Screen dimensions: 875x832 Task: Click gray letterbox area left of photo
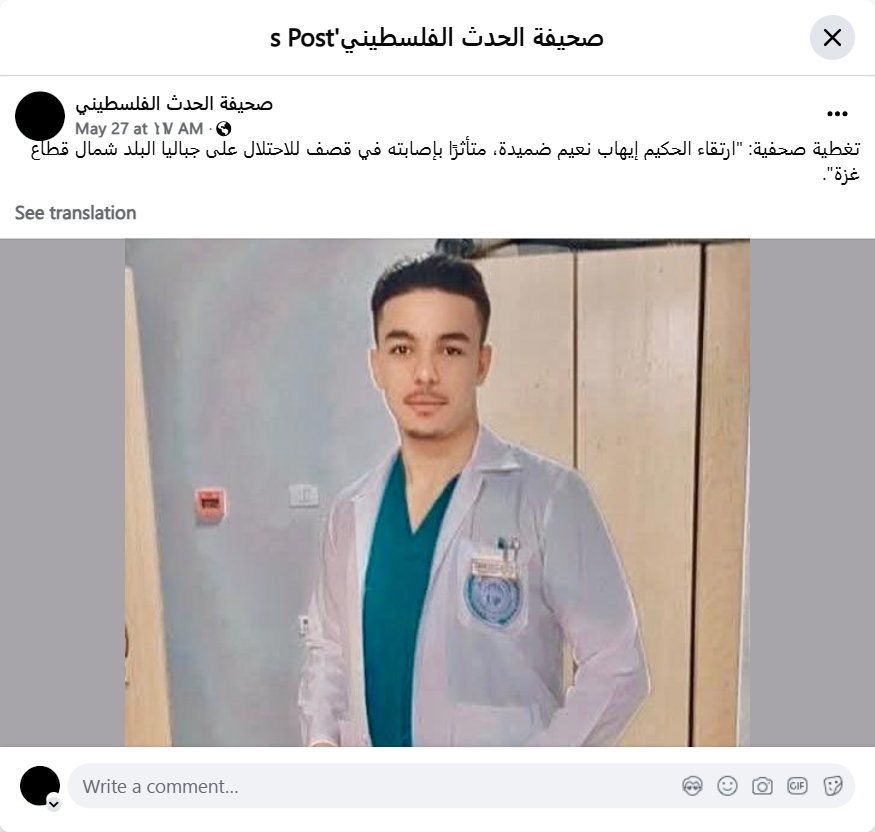click(x=62, y=493)
